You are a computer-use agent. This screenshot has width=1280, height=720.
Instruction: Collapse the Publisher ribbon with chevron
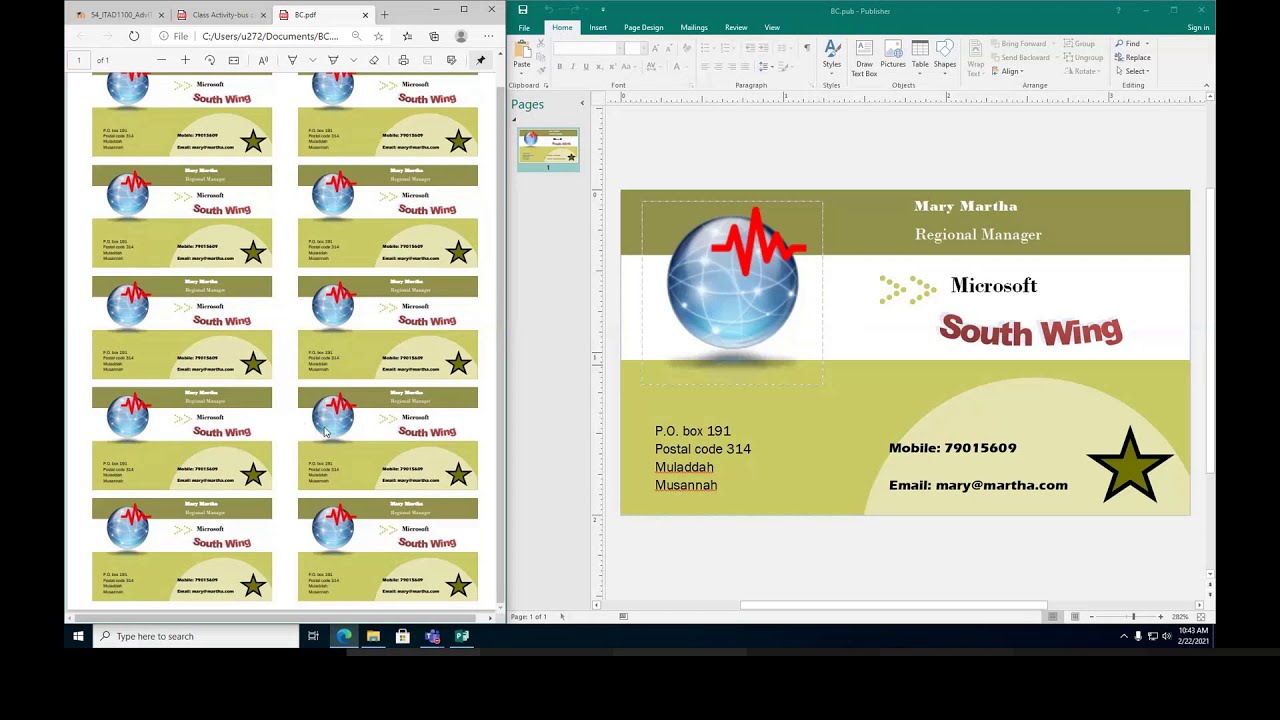1206,85
